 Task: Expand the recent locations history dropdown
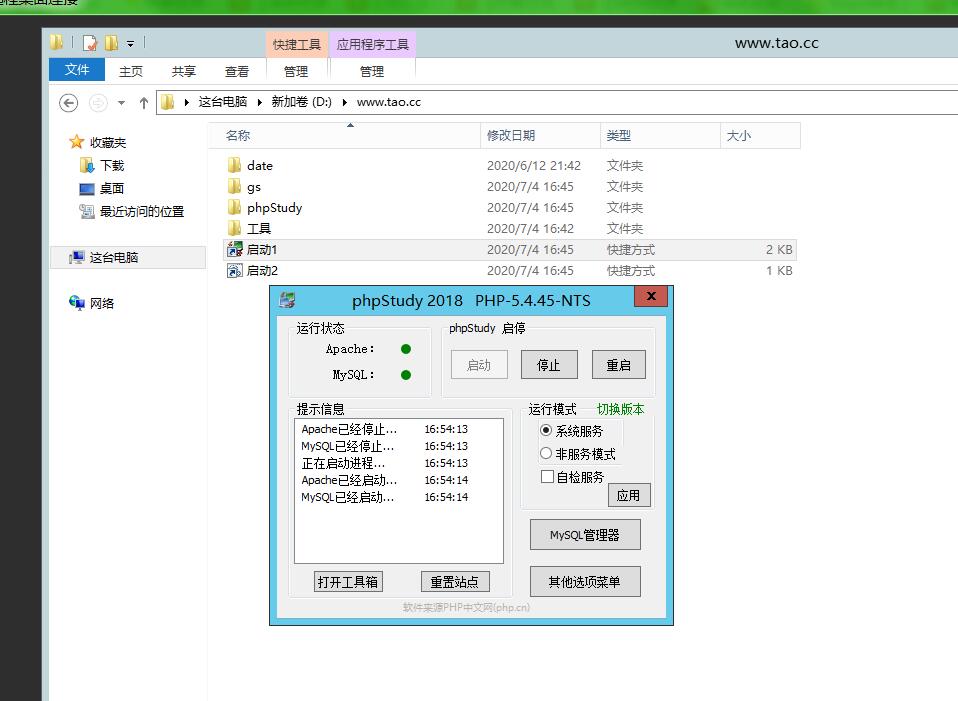121,103
